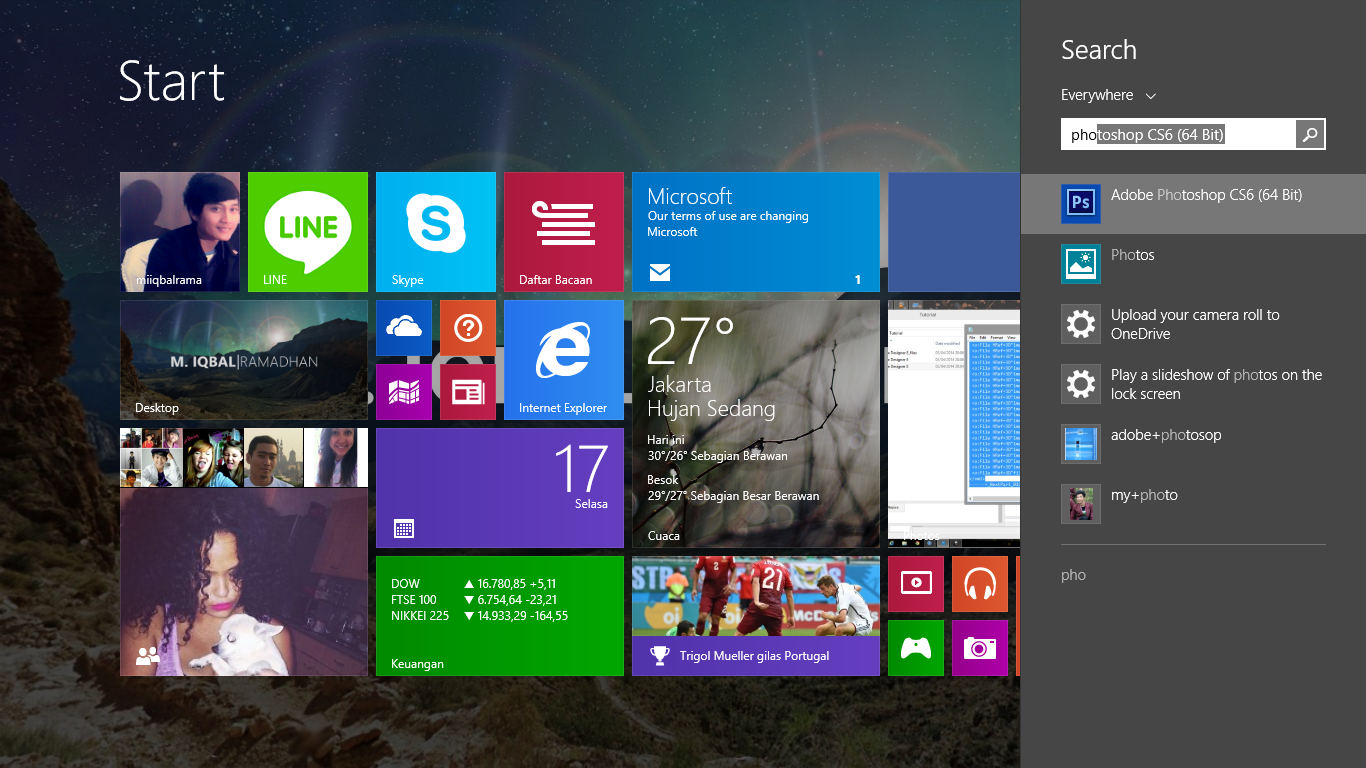Image resolution: width=1366 pixels, height=768 pixels.
Task: Select Adobe Photoshop CS6 (64 Bit) result
Action: (x=1193, y=204)
